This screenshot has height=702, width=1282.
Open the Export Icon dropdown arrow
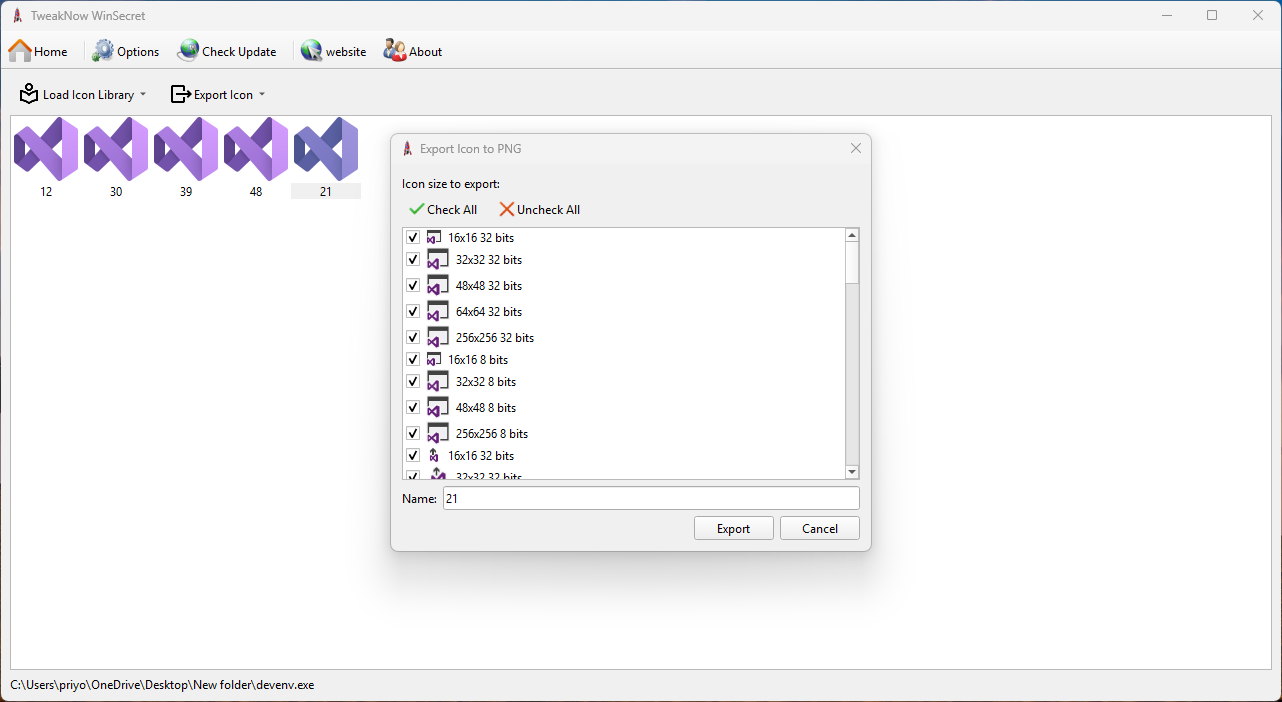point(262,95)
